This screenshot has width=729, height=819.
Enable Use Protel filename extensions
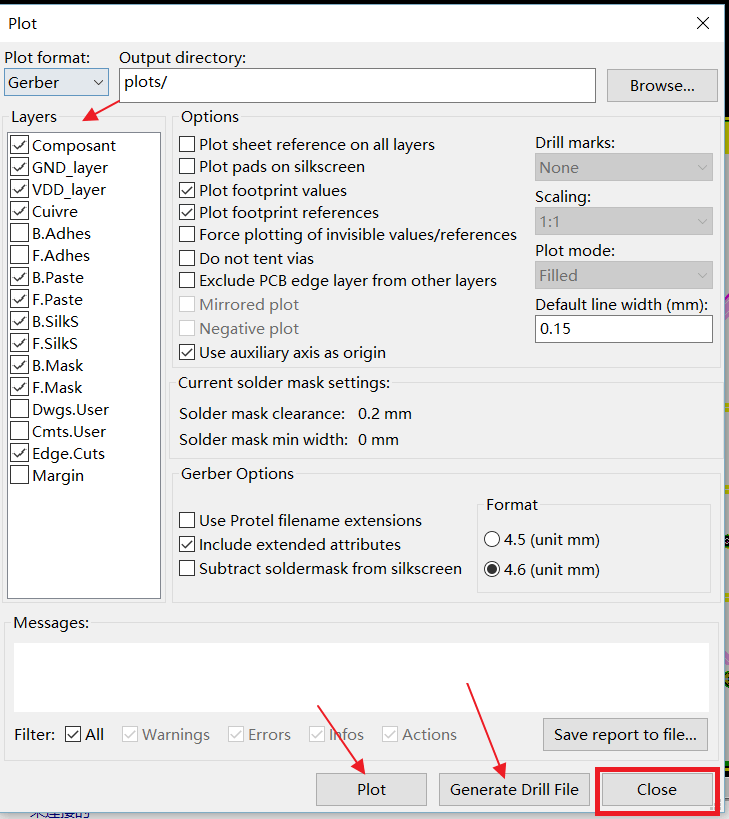tap(187, 521)
